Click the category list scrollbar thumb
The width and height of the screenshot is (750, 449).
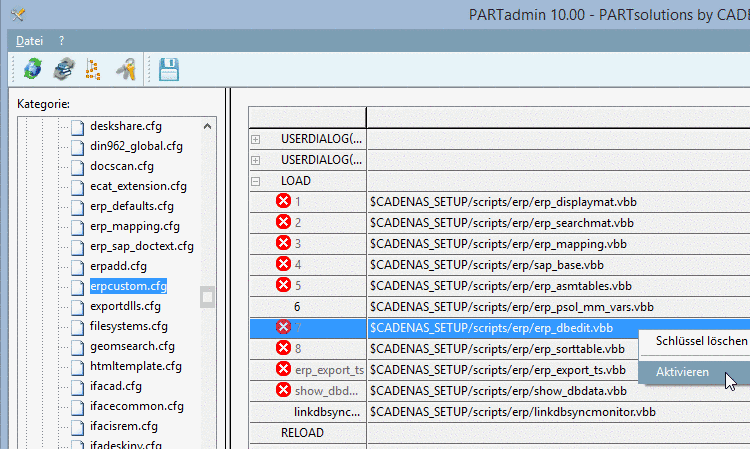click(x=207, y=297)
